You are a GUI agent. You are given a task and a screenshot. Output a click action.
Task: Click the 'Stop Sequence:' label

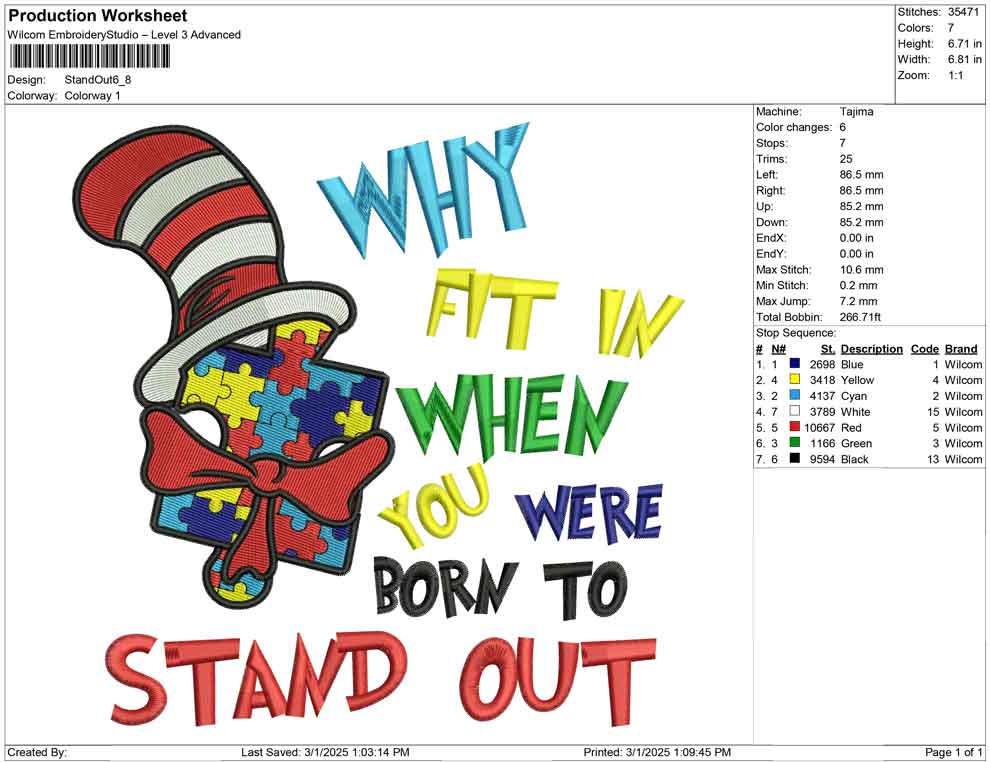click(x=796, y=333)
